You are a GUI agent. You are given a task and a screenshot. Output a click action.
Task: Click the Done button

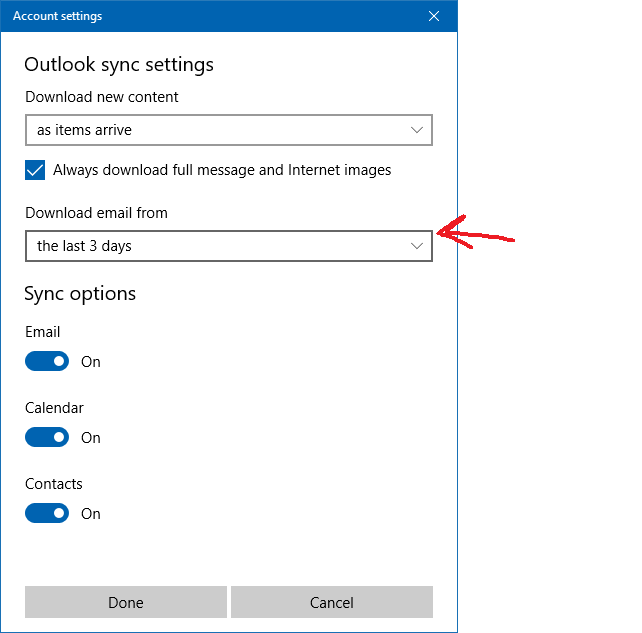pyautogui.click(x=126, y=602)
